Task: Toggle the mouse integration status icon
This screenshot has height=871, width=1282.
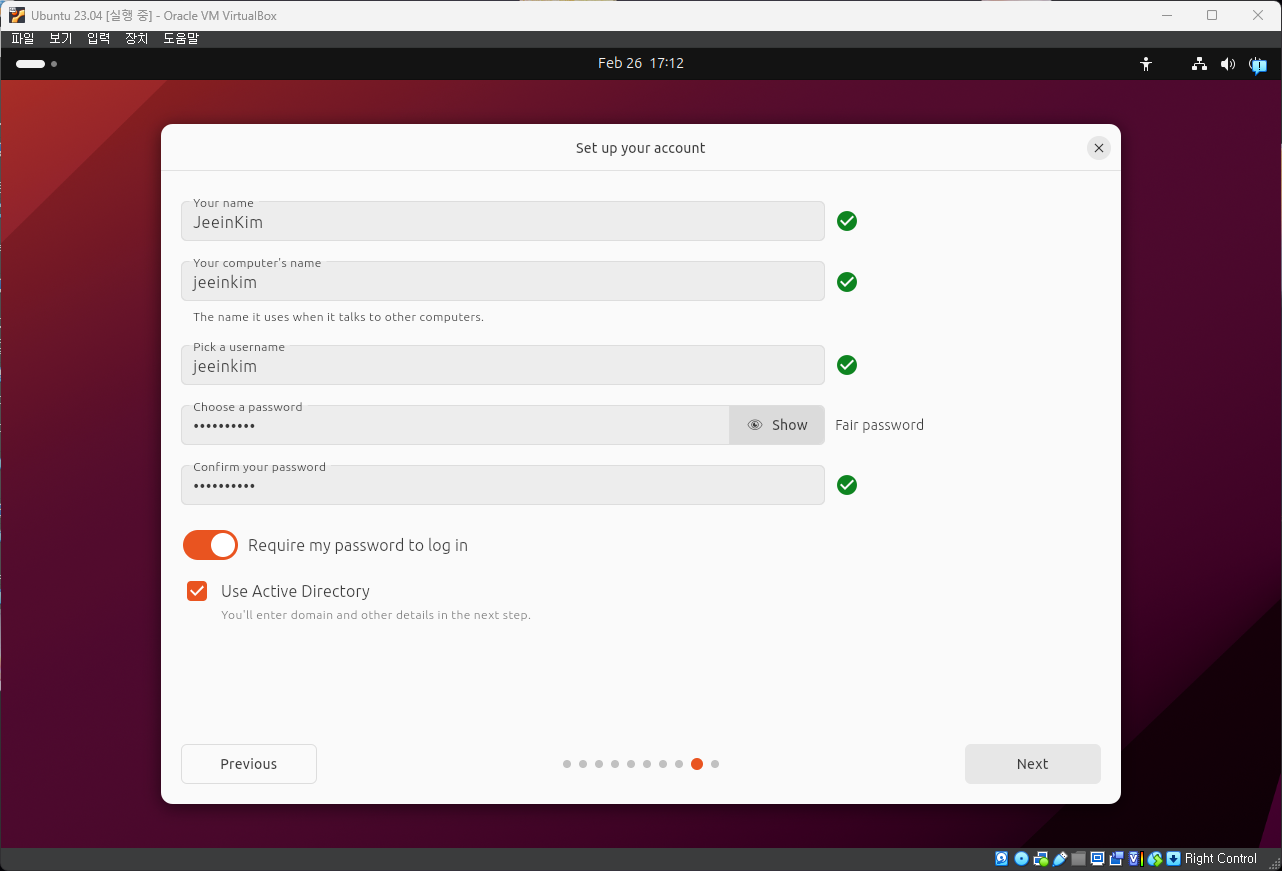Action: pyautogui.click(x=1155, y=859)
